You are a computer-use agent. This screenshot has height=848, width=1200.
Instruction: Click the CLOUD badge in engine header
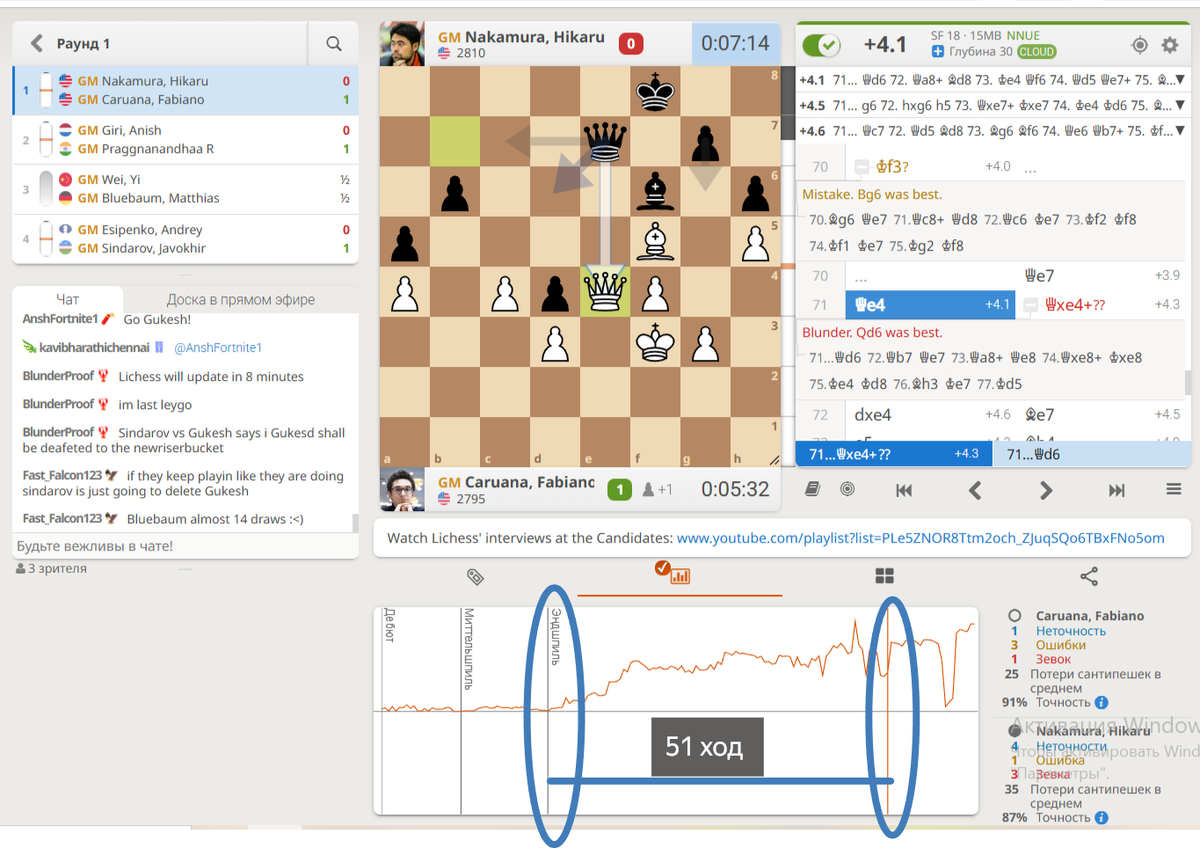pyautogui.click(x=1037, y=52)
